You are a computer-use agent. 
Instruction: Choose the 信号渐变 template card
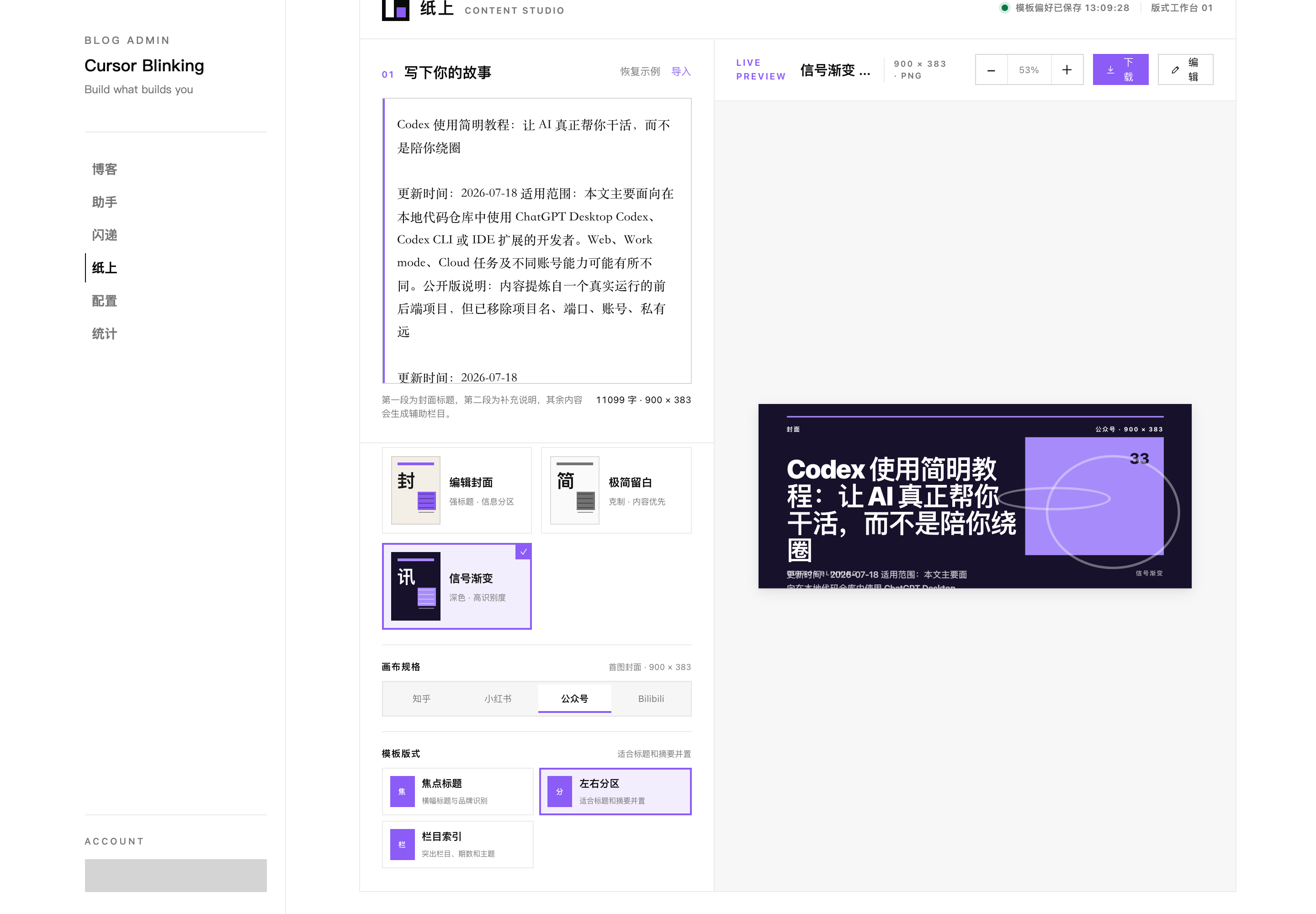pos(456,586)
